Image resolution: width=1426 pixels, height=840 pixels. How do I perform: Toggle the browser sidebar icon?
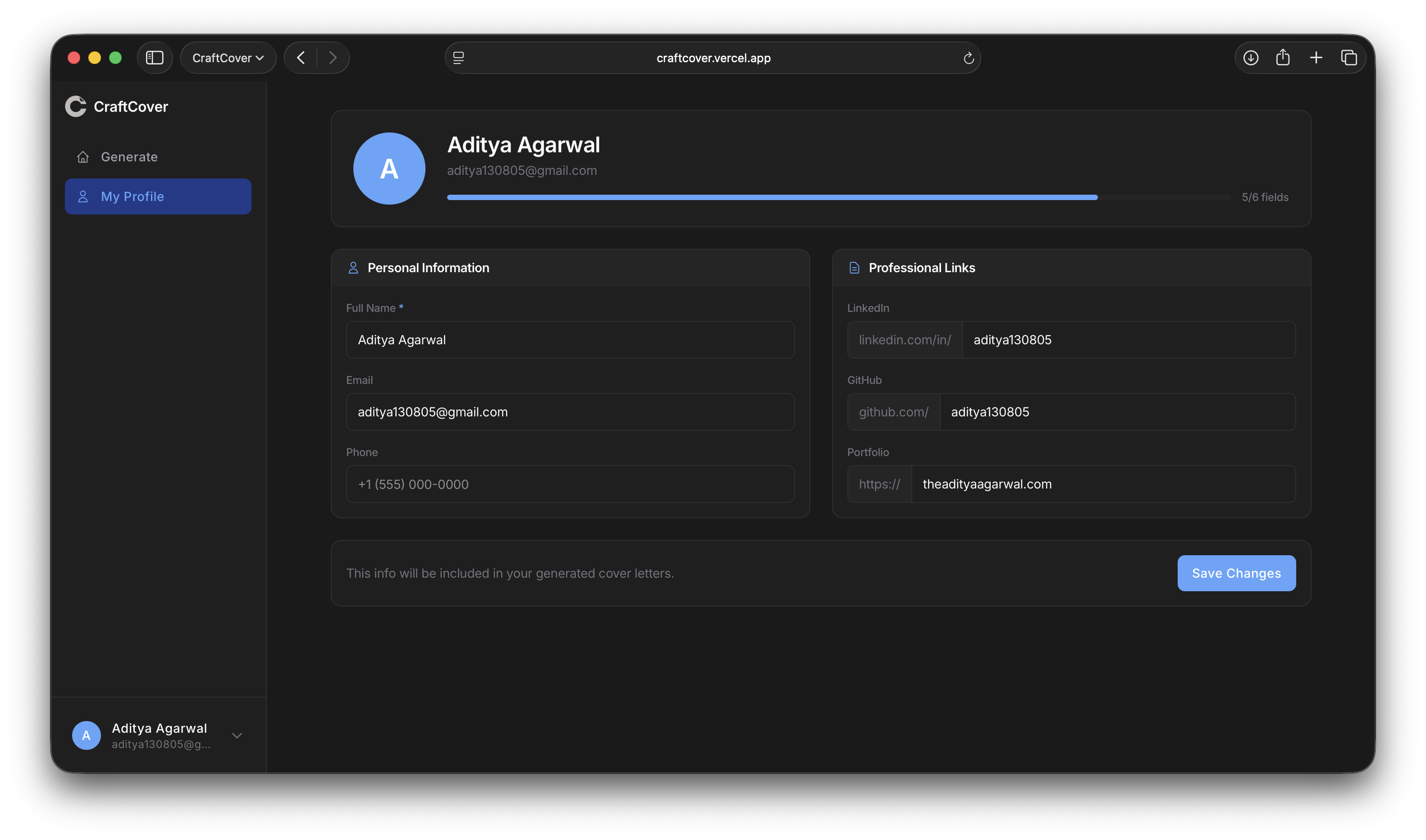155,58
